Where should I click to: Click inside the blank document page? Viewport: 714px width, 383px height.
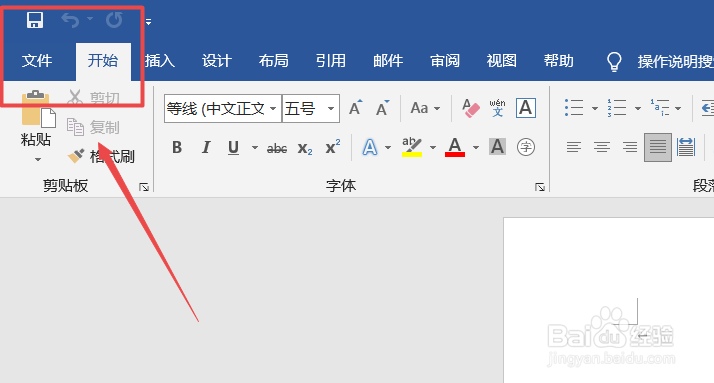pyautogui.click(x=609, y=301)
